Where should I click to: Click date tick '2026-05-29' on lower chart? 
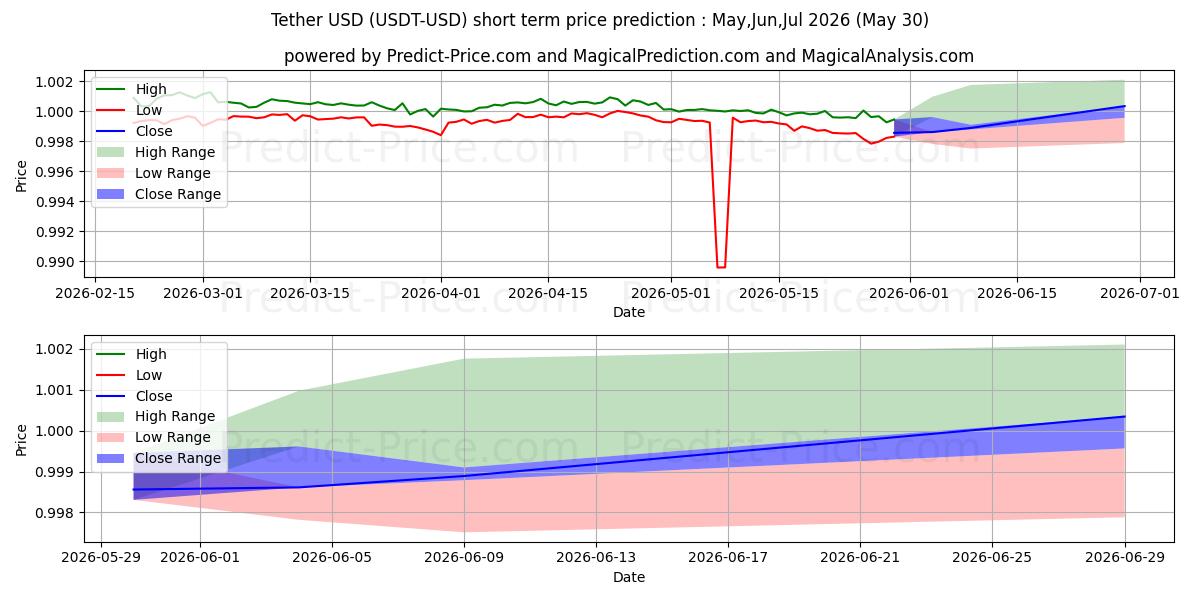point(101,557)
